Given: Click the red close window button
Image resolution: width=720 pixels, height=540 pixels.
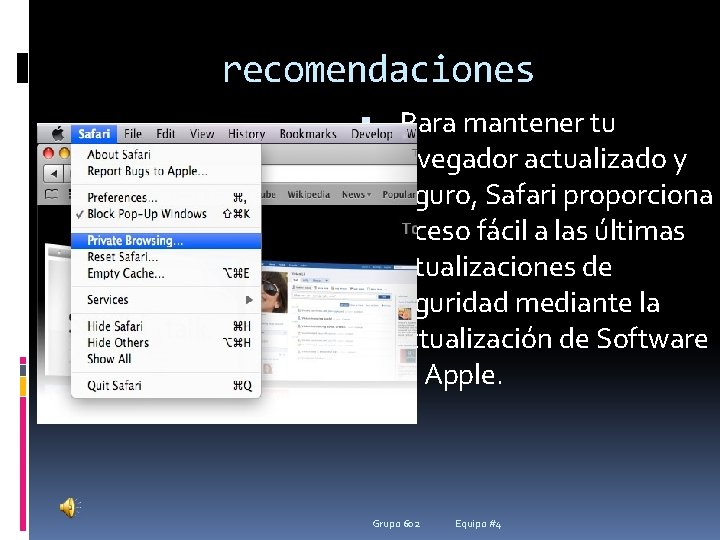Looking at the screenshot, I should tap(48, 153).
